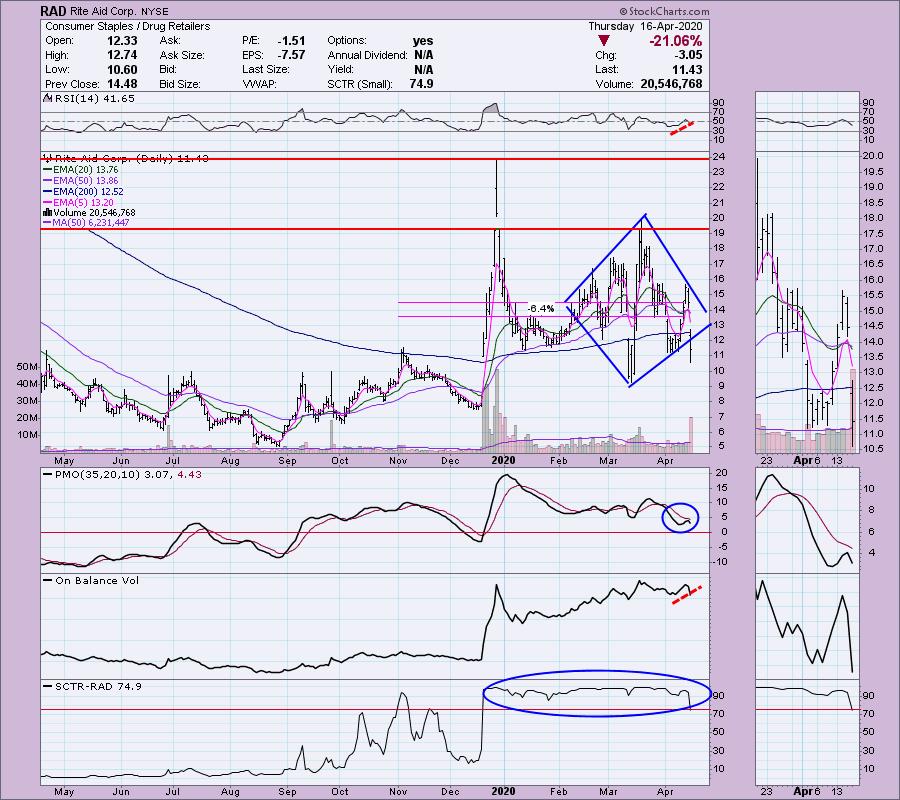900x800 pixels.
Task: Select the Last price 11.43
Action: (x=688, y=69)
